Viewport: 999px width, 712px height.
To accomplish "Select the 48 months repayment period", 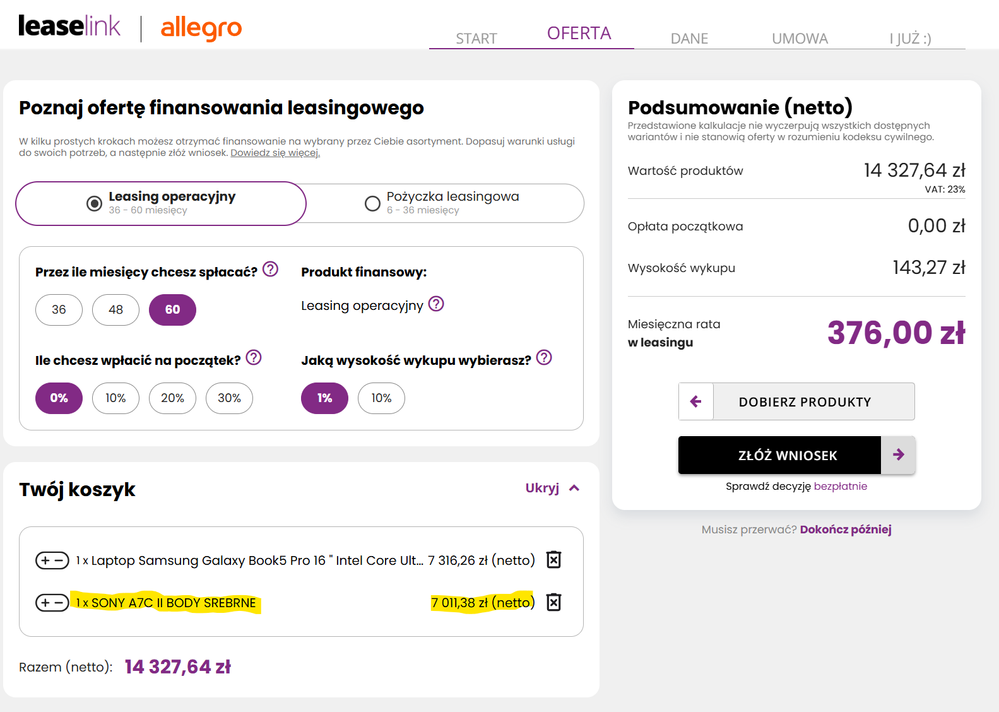I will pos(116,310).
